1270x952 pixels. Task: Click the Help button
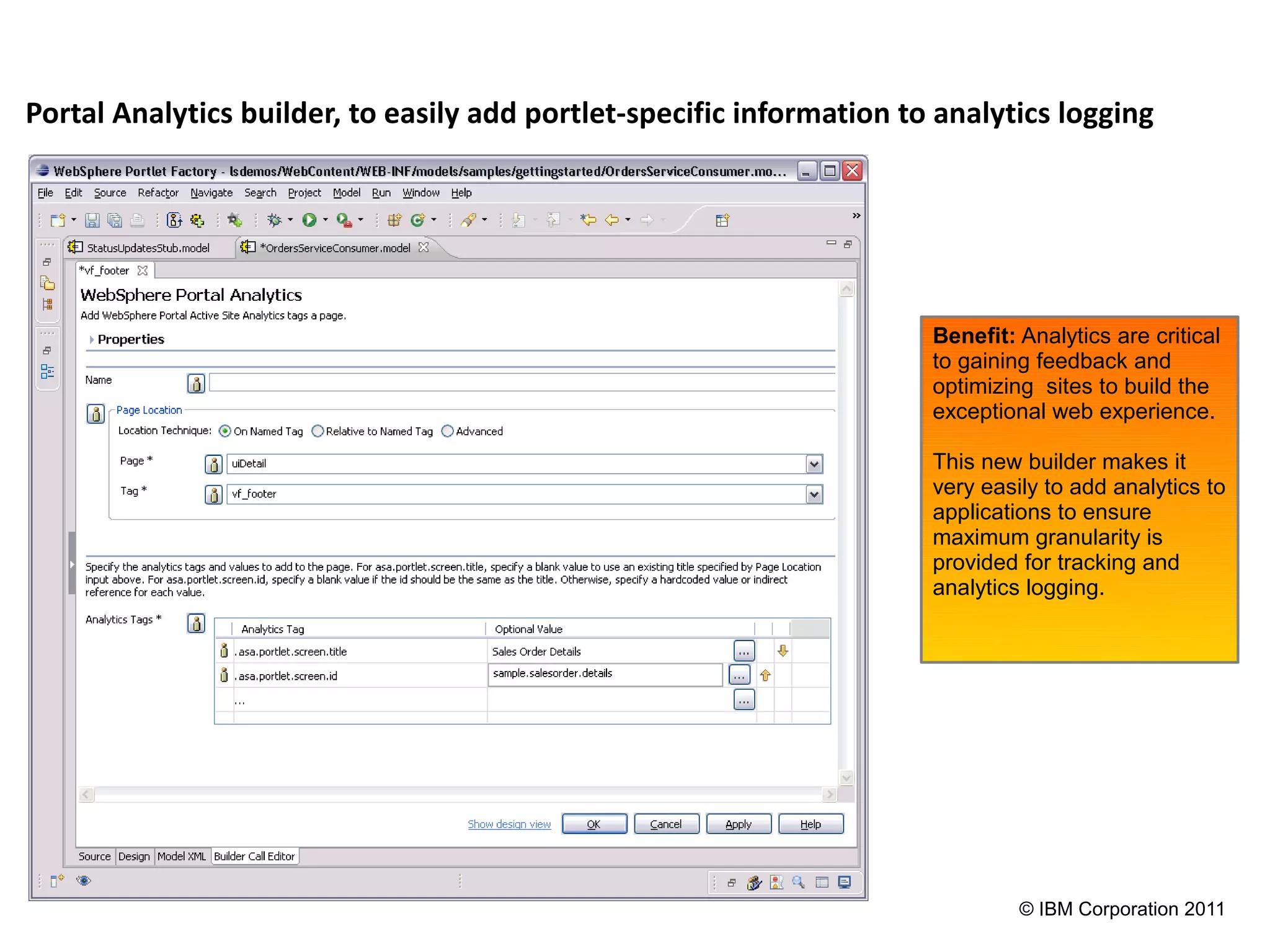pyautogui.click(x=810, y=824)
